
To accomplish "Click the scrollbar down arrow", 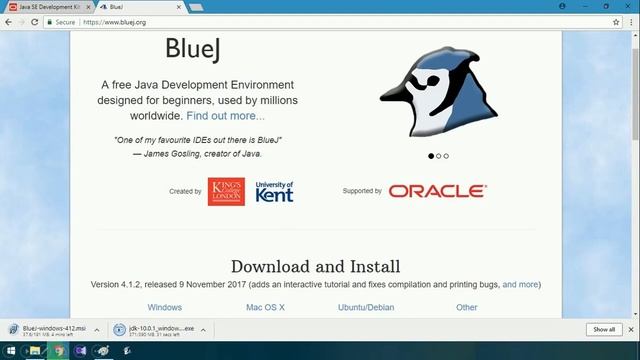I will coord(636,314).
